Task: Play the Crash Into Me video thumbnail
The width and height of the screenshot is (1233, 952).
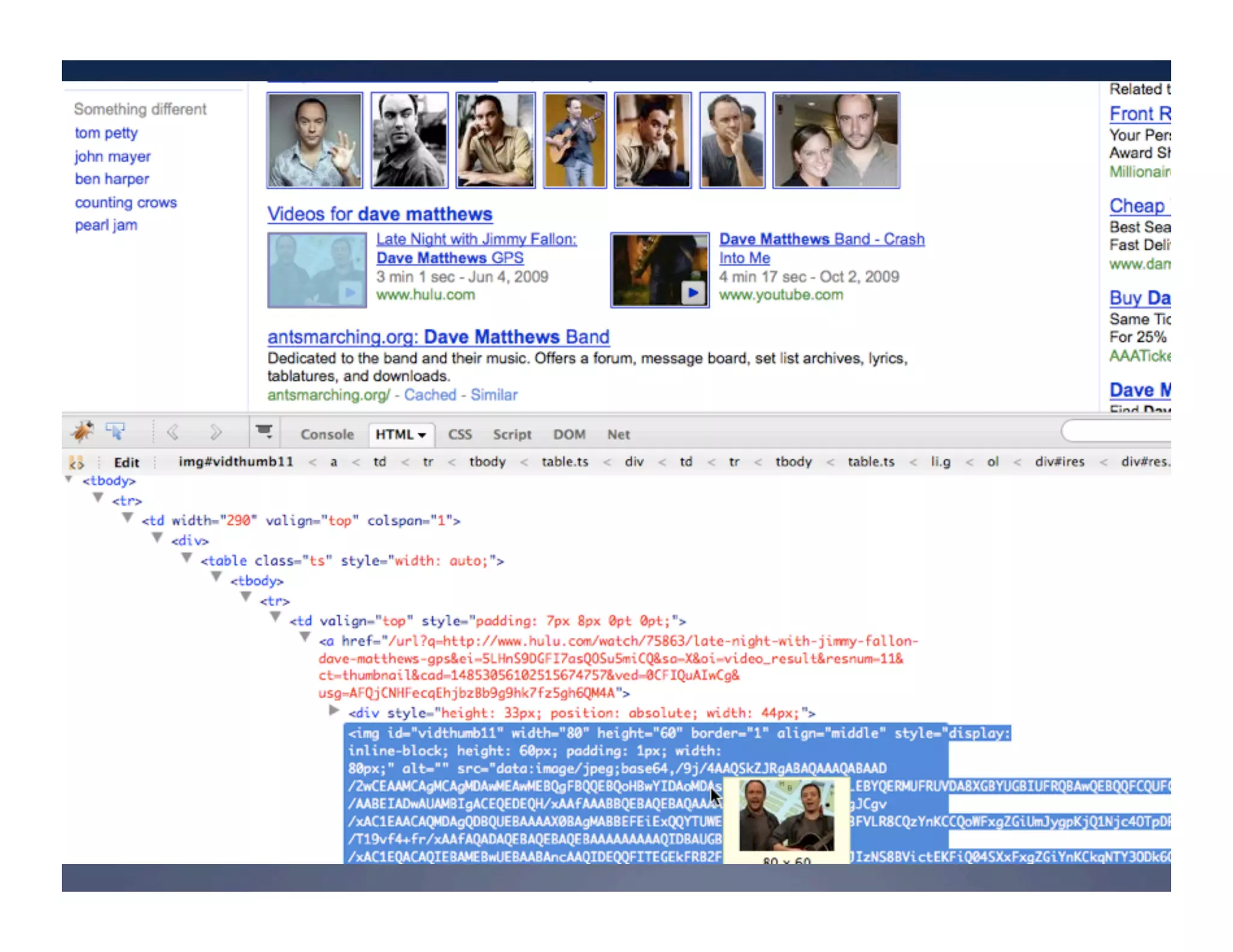Action: 694,292
